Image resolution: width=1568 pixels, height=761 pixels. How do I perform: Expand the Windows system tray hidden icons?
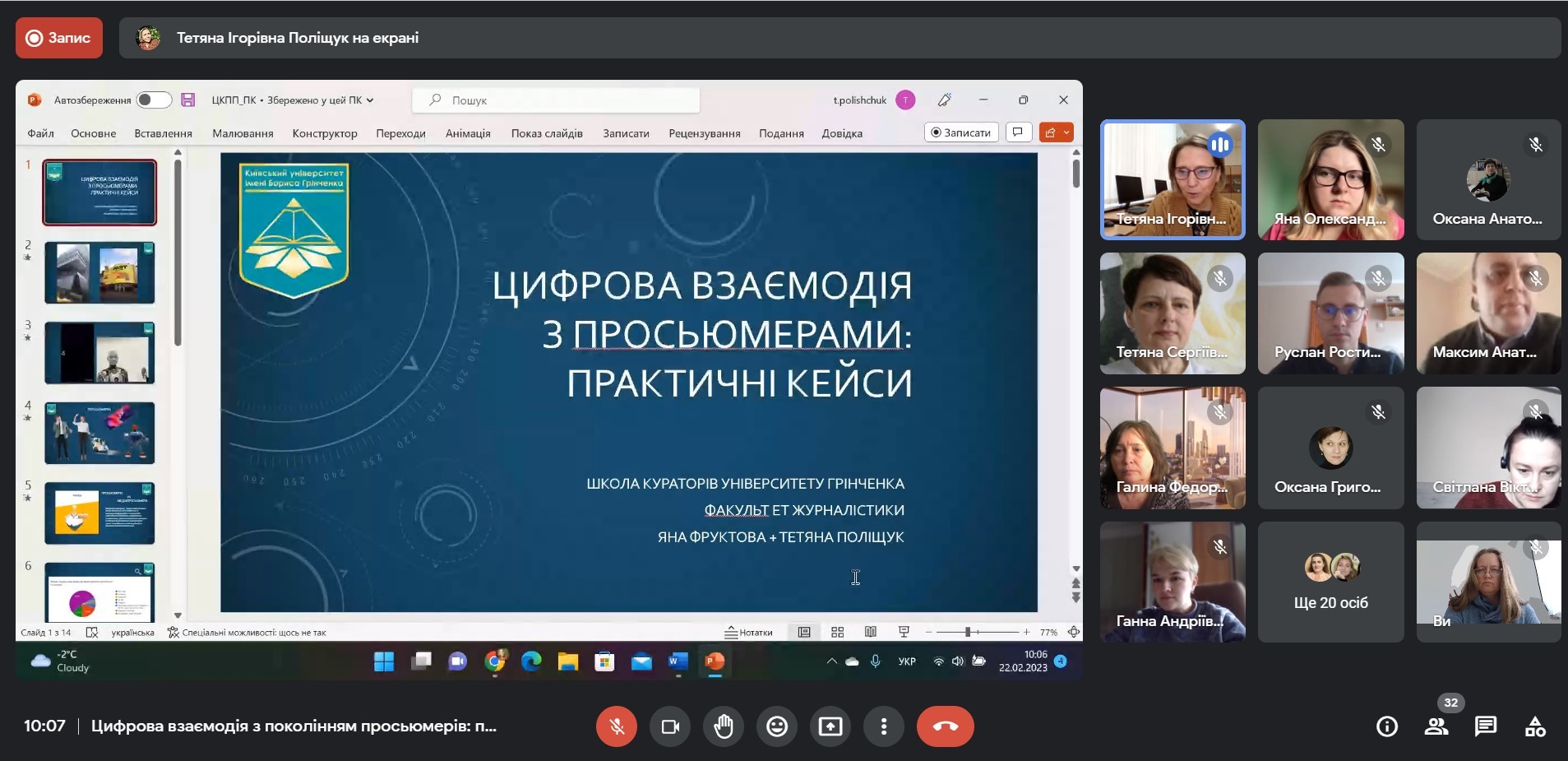tap(831, 661)
